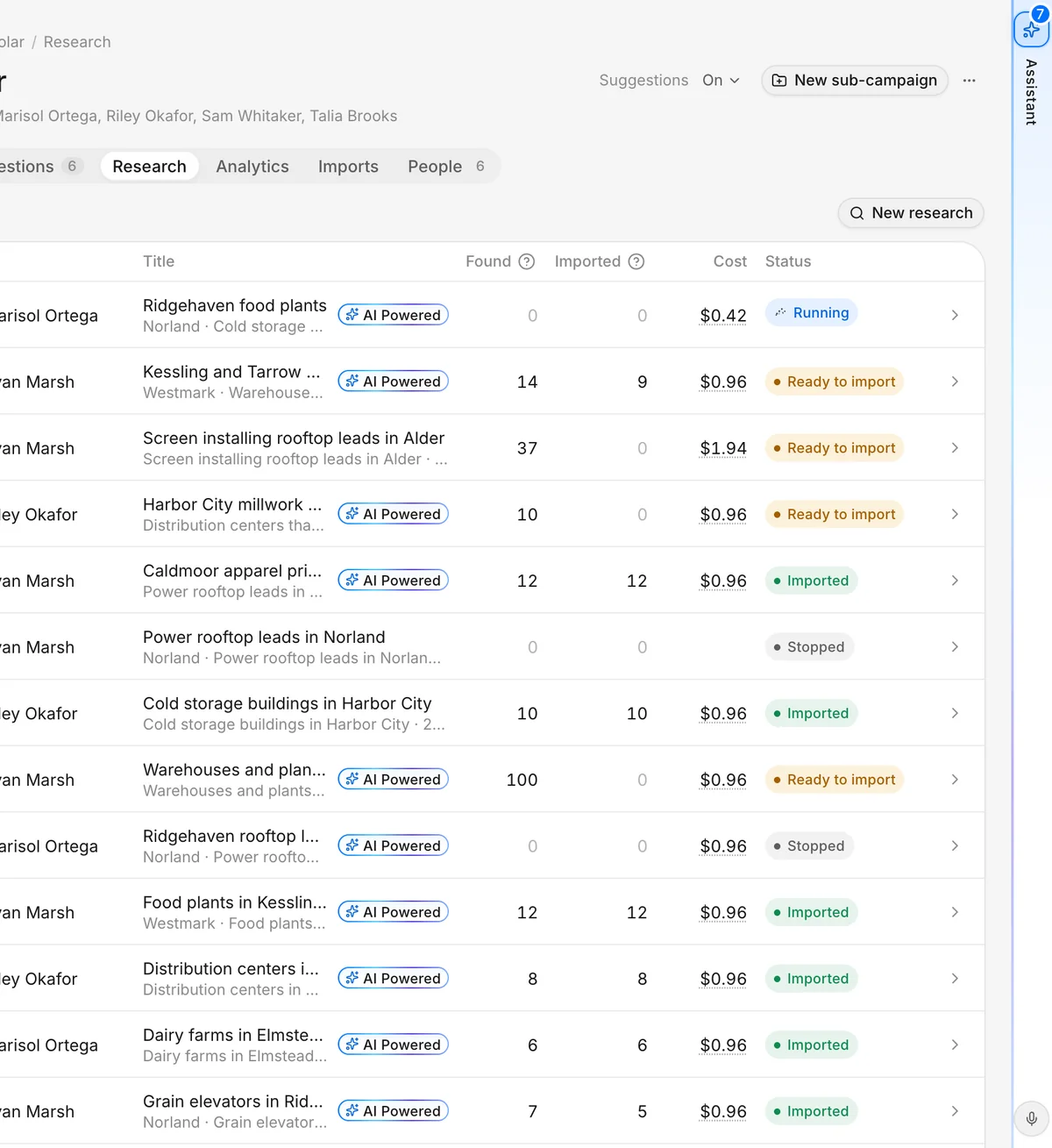Expand the Grain elevators row chevron

point(955,1111)
